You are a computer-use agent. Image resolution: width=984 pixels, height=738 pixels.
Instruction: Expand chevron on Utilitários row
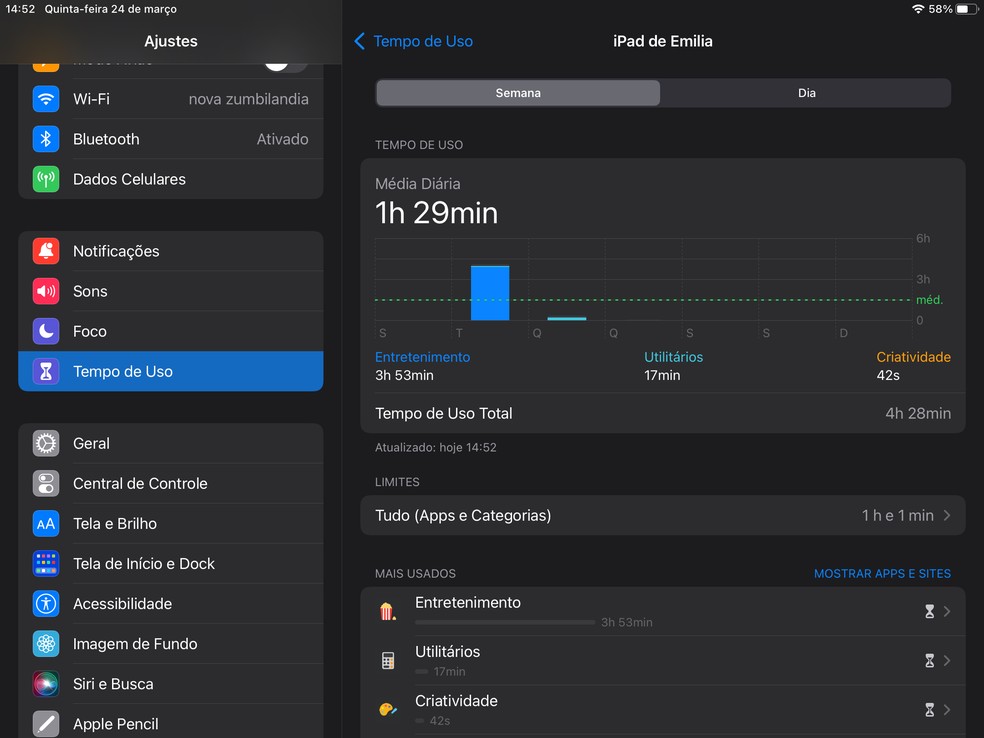947,661
